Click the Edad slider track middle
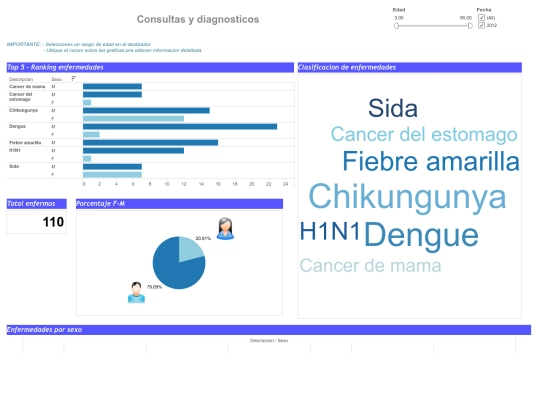The height and width of the screenshot is (405, 540). tap(433, 26)
